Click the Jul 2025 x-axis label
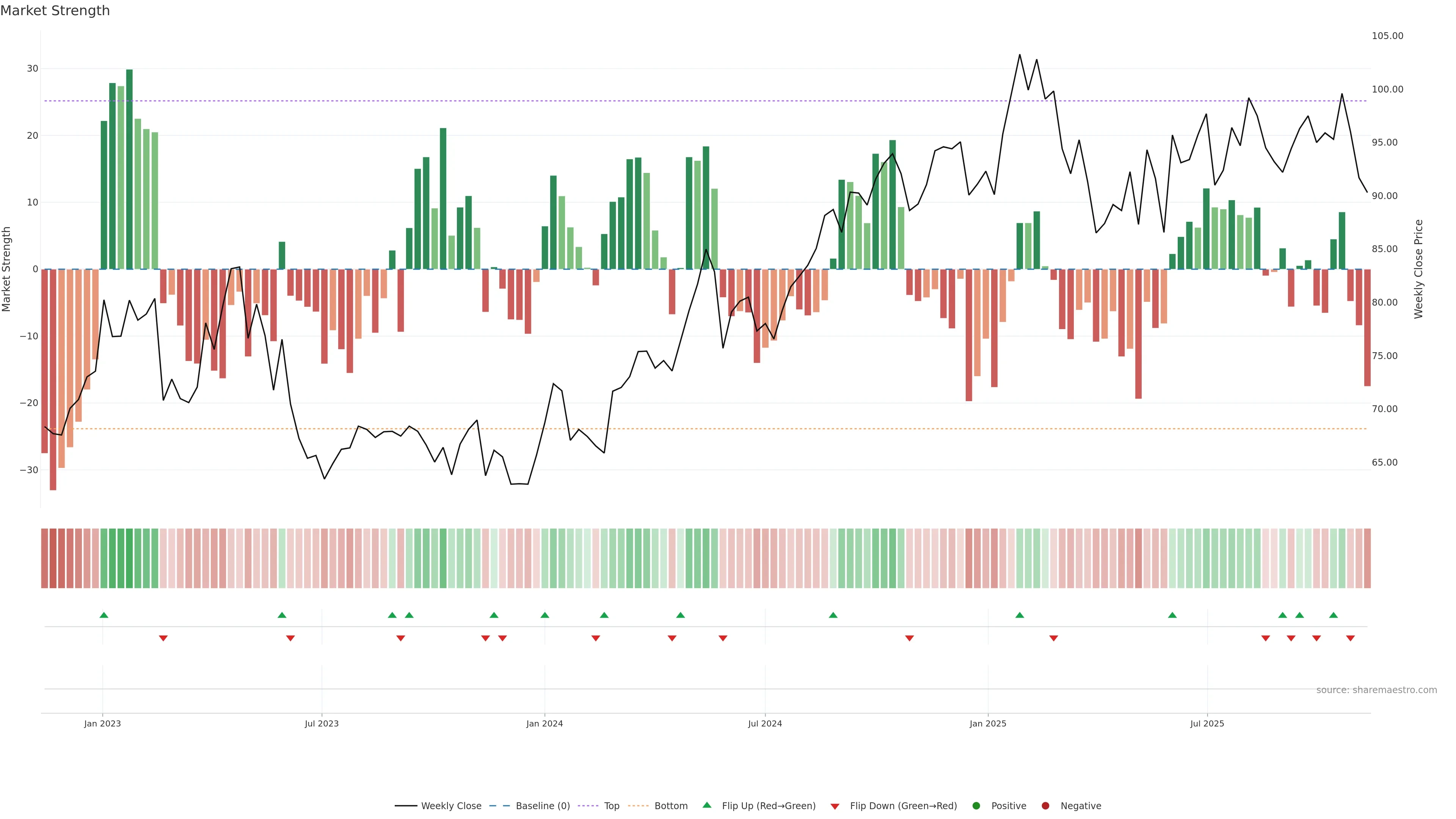Viewport: 1456px width, 819px height. click(x=1207, y=723)
